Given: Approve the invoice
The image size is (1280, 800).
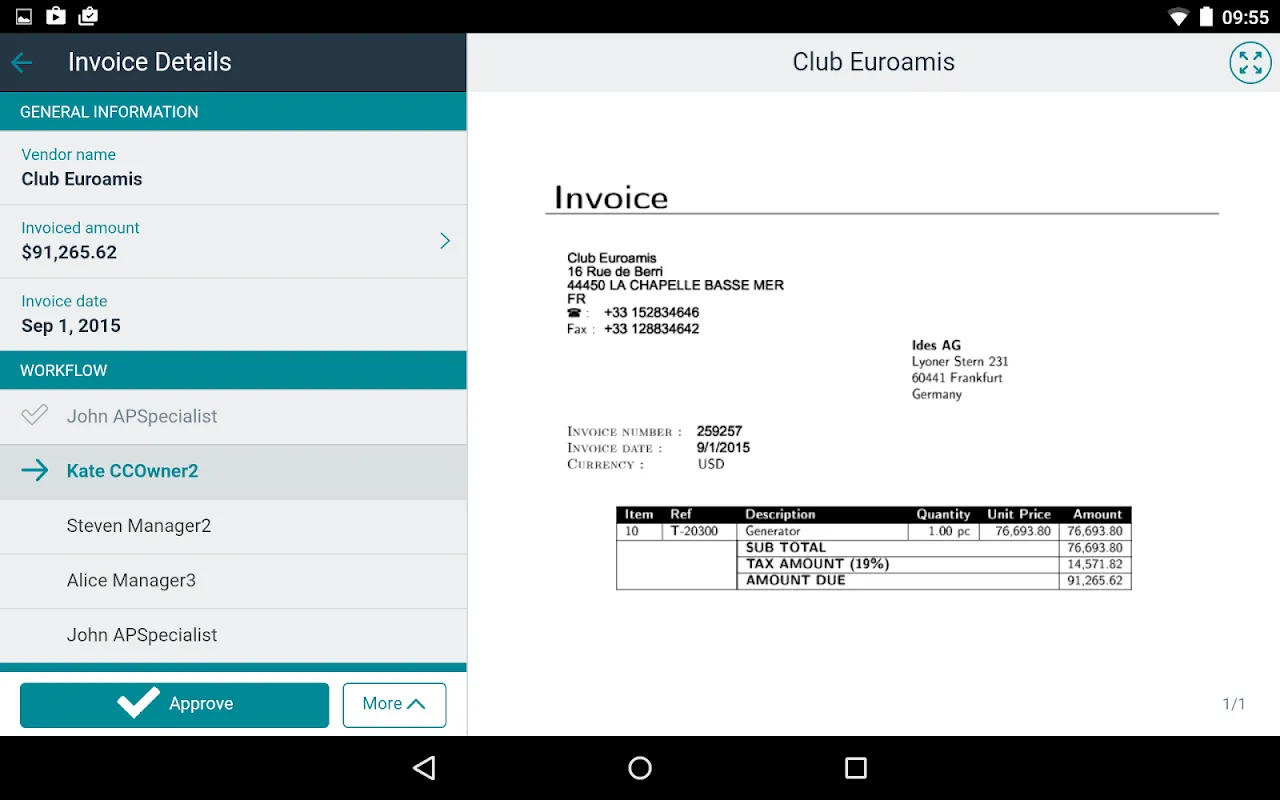Looking at the screenshot, I should coord(174,704).
